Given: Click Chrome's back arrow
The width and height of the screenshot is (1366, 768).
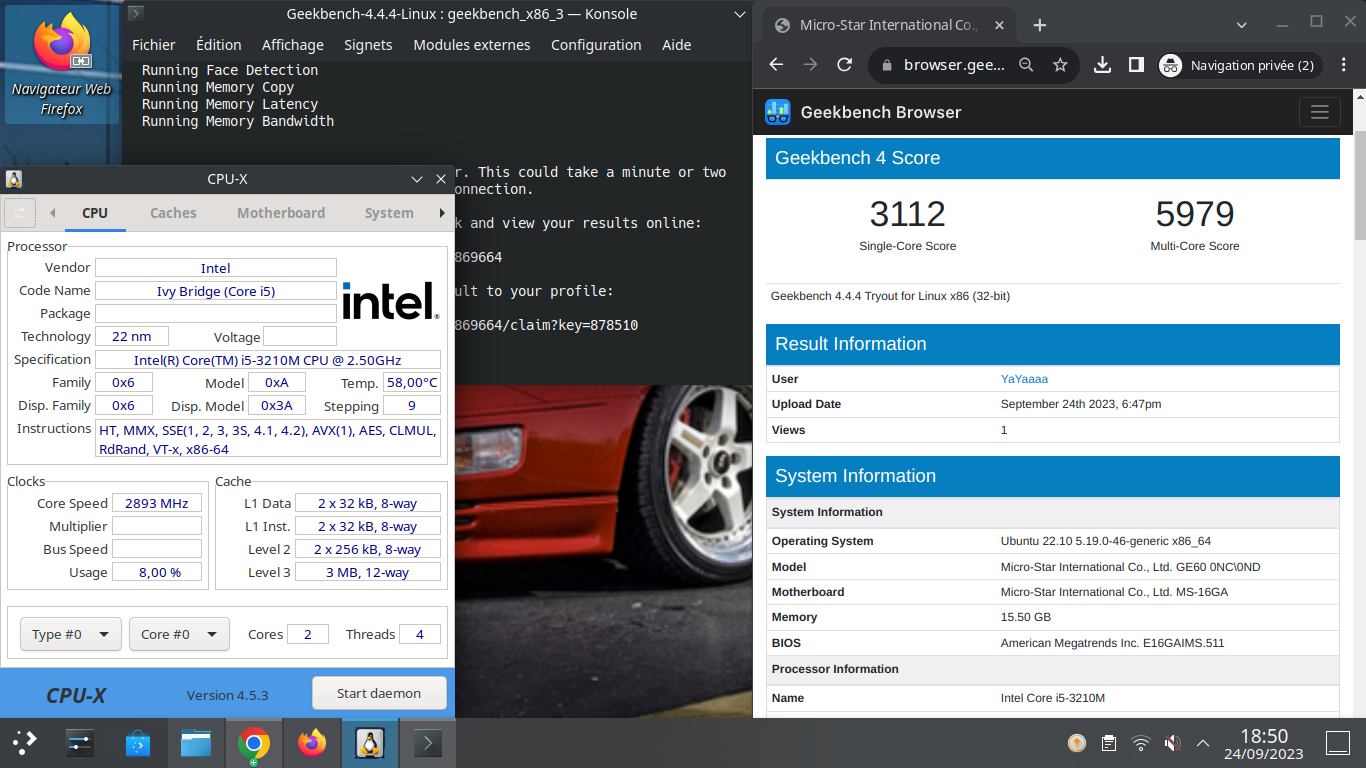Looking at the screenshot, I should coord(777,65).
